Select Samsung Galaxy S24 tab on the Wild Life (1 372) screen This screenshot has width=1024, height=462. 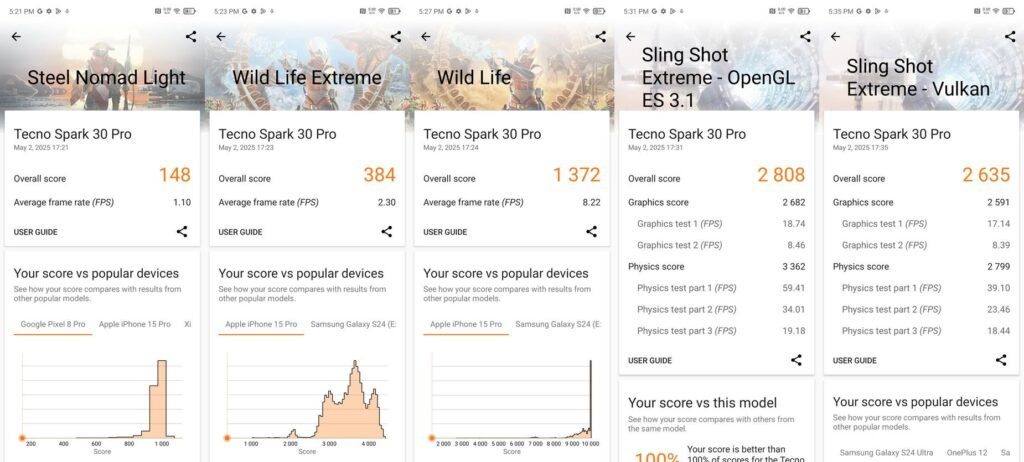[558, 324]
